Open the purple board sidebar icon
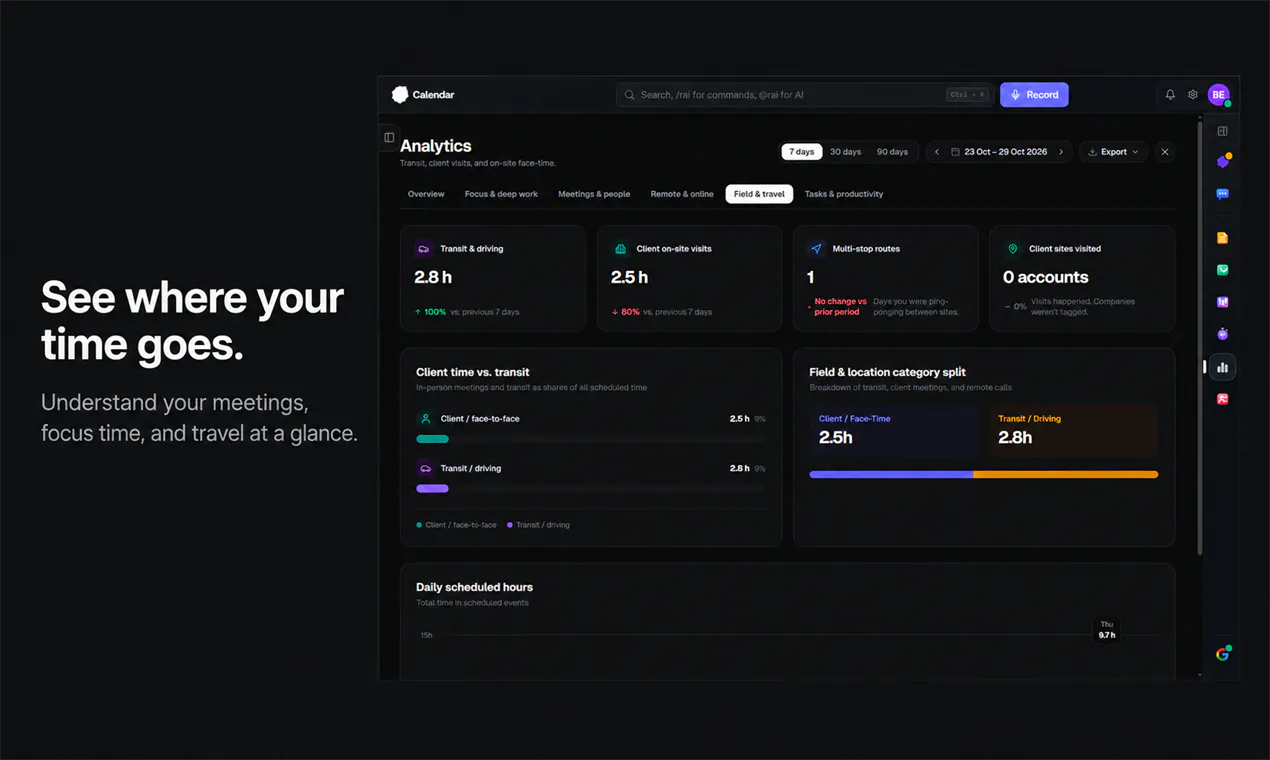The width and height of the screenshot is (1270, 760). coord(1222,302)
